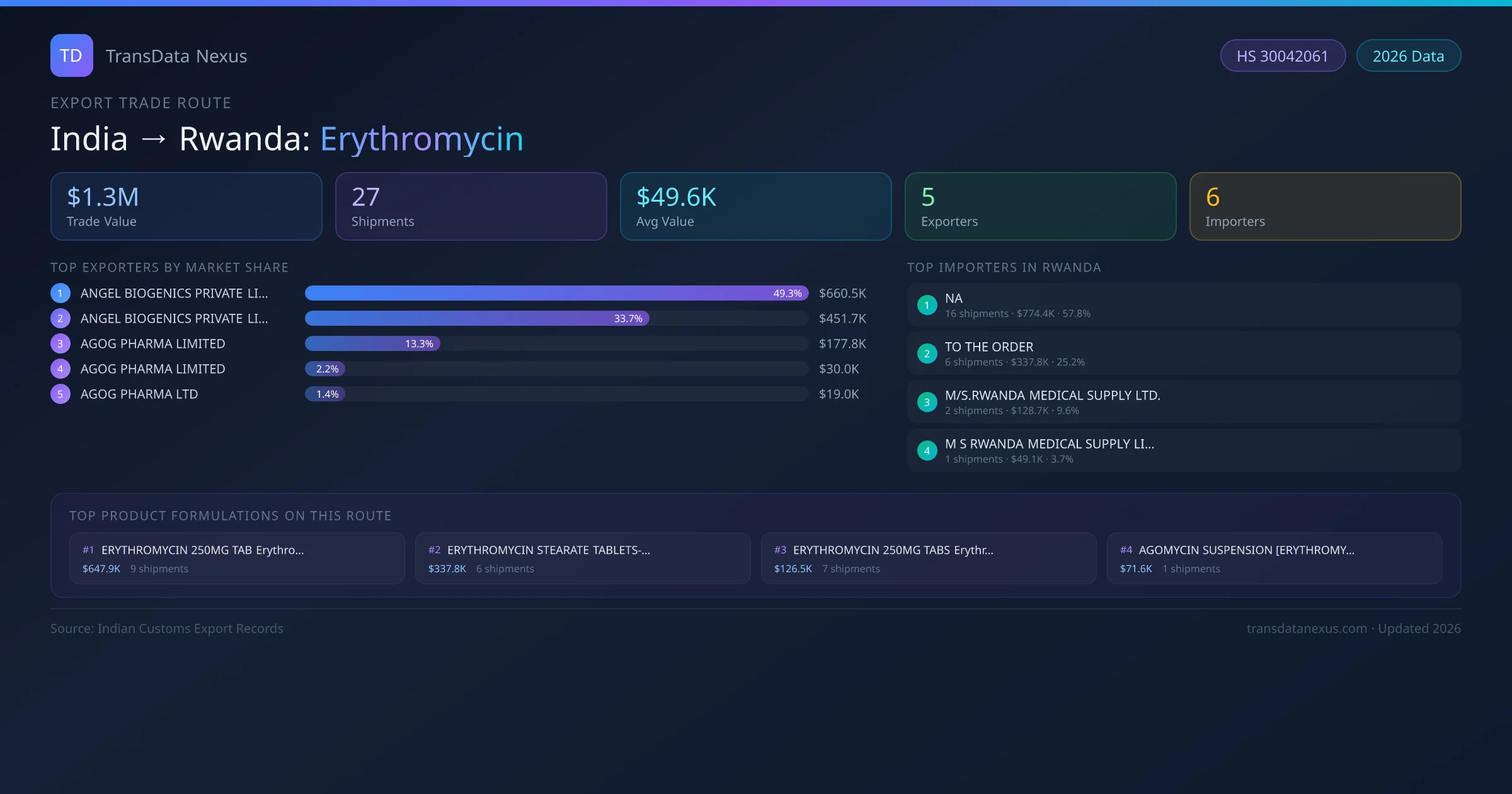Click importer rank 2 badge for TO THE ORDER
Image resolution: width=1512 pixels, height=794 pixels.
[x=927, y=354]
